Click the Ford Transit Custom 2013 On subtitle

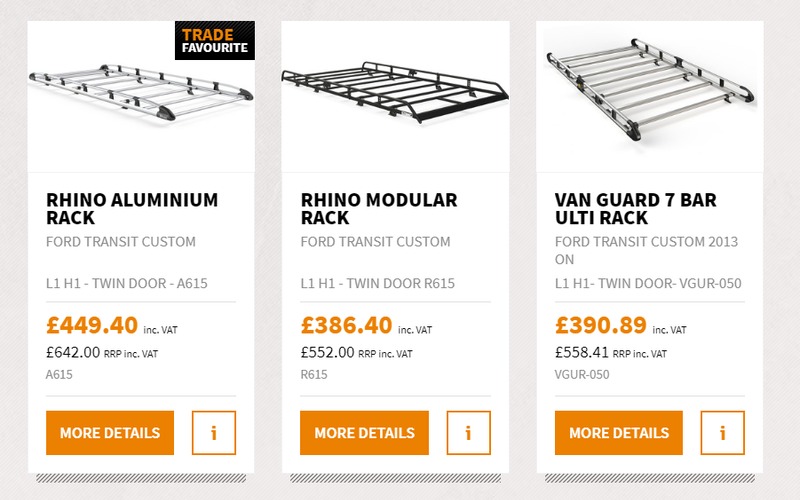pos(646,250)
